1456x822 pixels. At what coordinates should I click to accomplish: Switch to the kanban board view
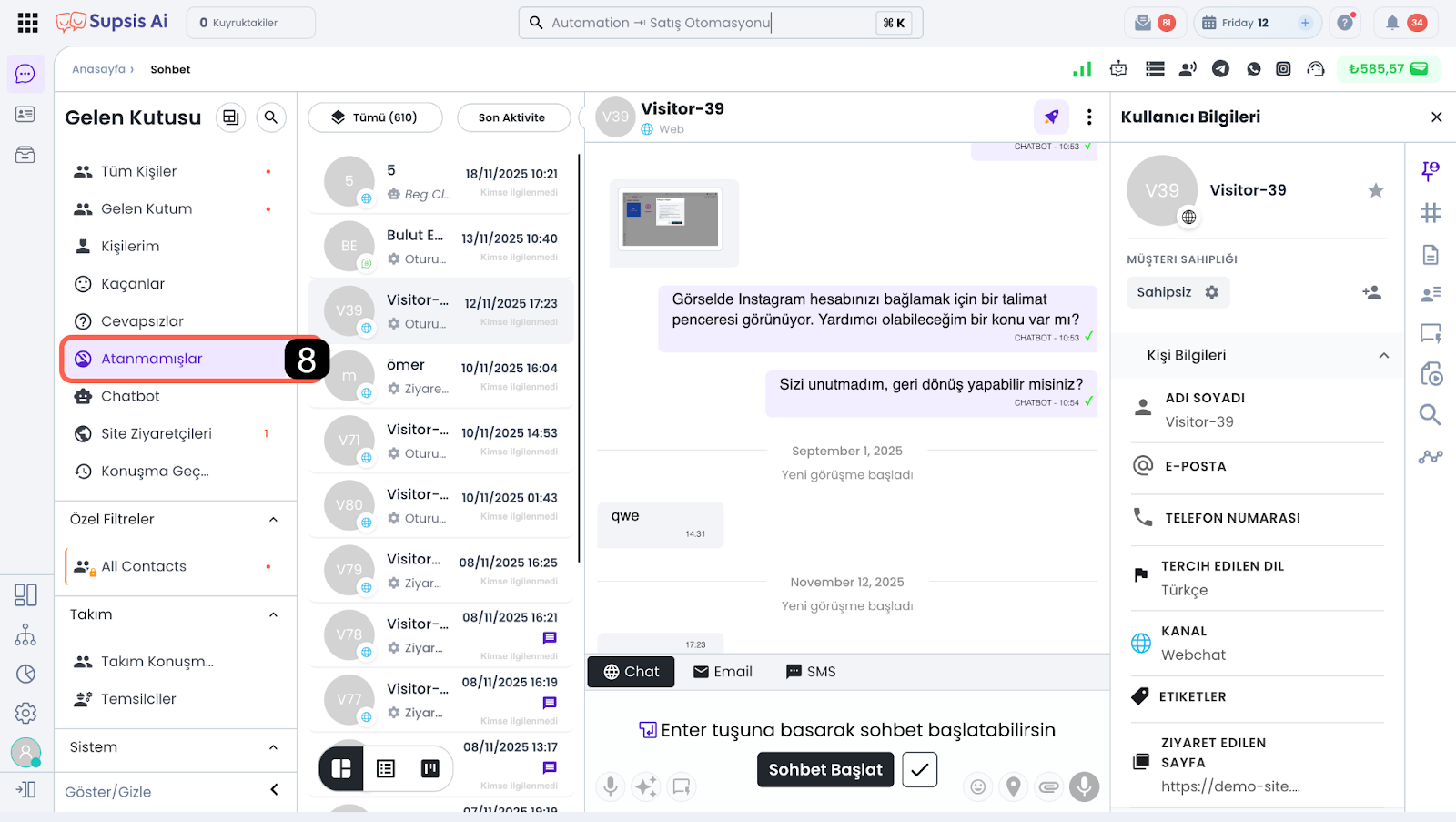430,769
